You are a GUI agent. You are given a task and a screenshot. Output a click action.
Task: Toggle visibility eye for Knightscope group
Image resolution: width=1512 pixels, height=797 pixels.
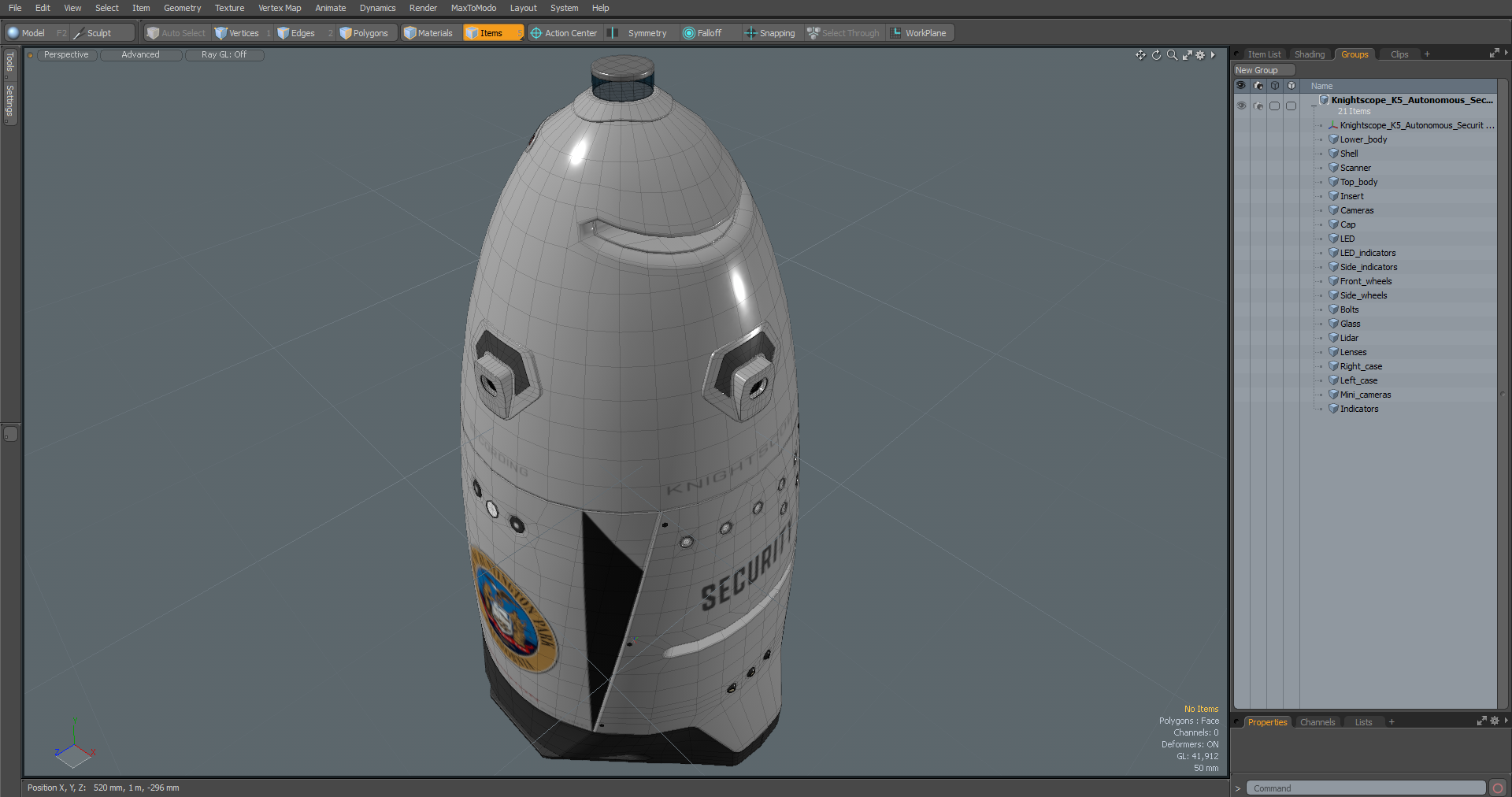click(1241, 106)
